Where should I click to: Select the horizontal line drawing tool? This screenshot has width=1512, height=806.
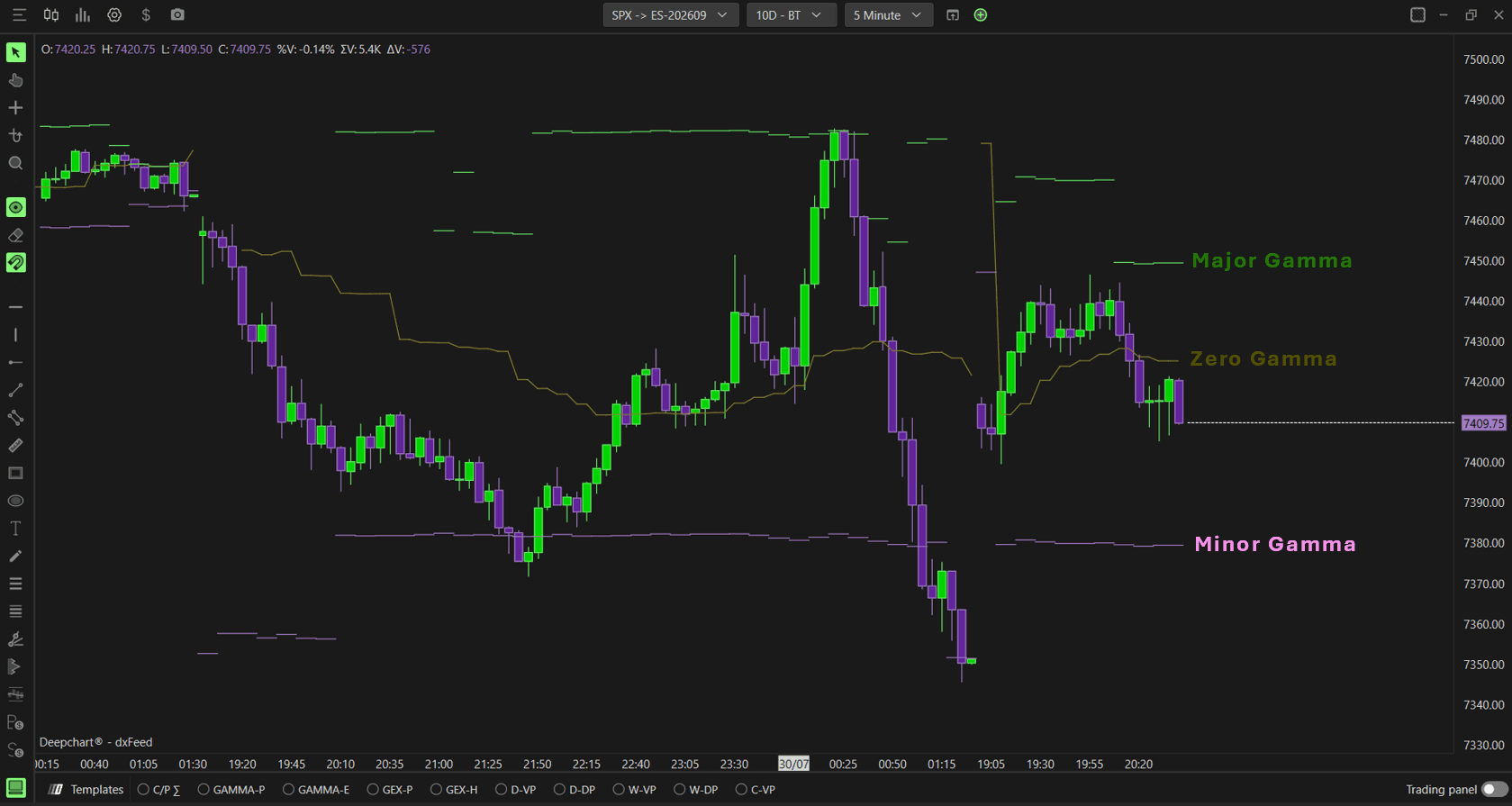click(15, 307)
